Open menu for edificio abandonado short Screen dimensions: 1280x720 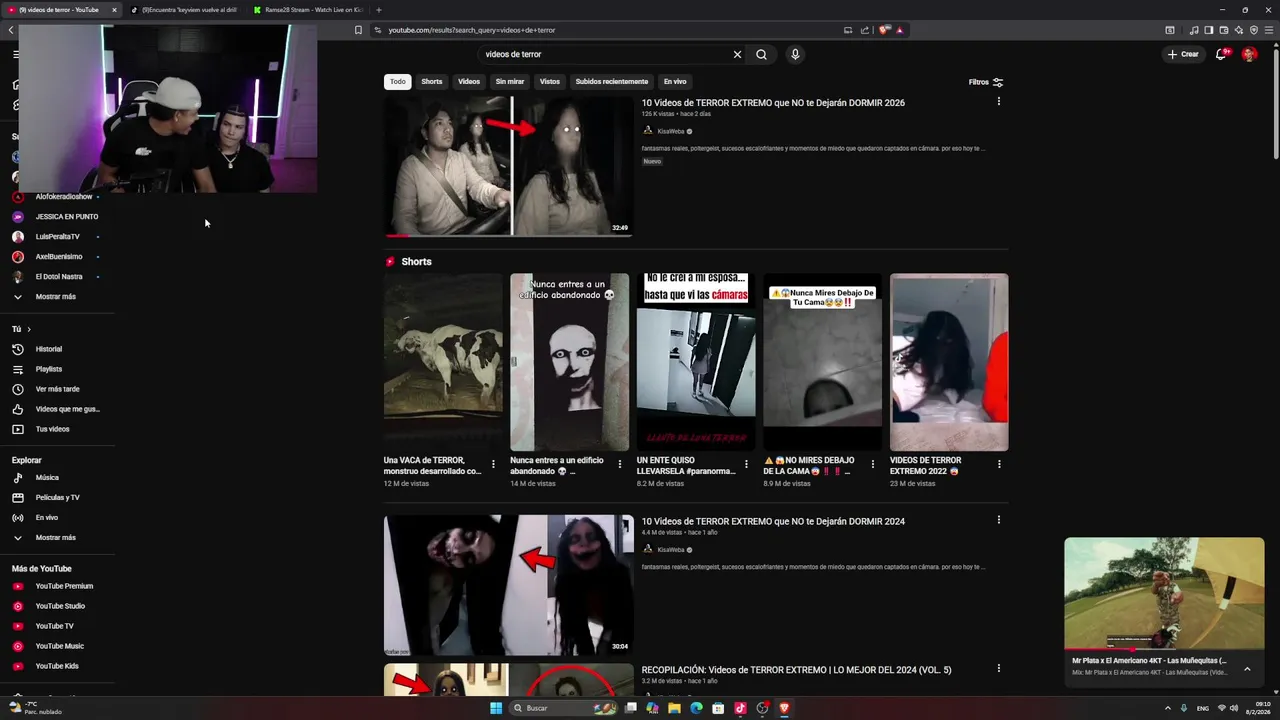click(x=620, y=464)
